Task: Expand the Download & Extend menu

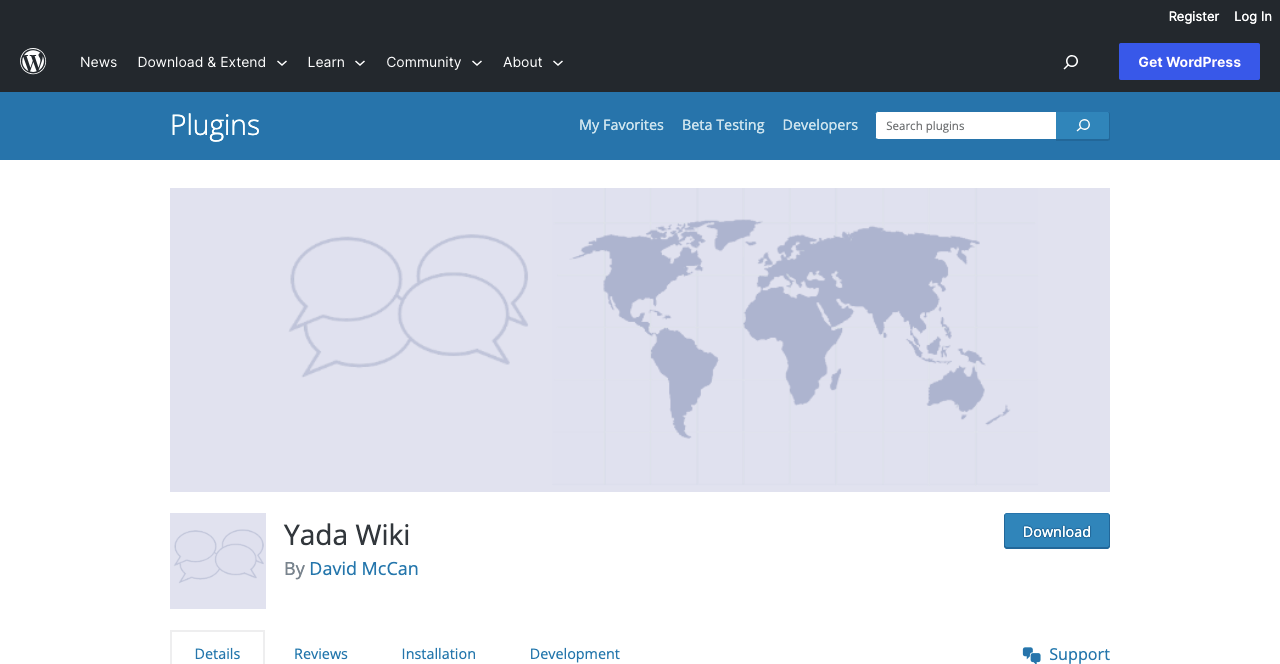Action: (212, 62)
